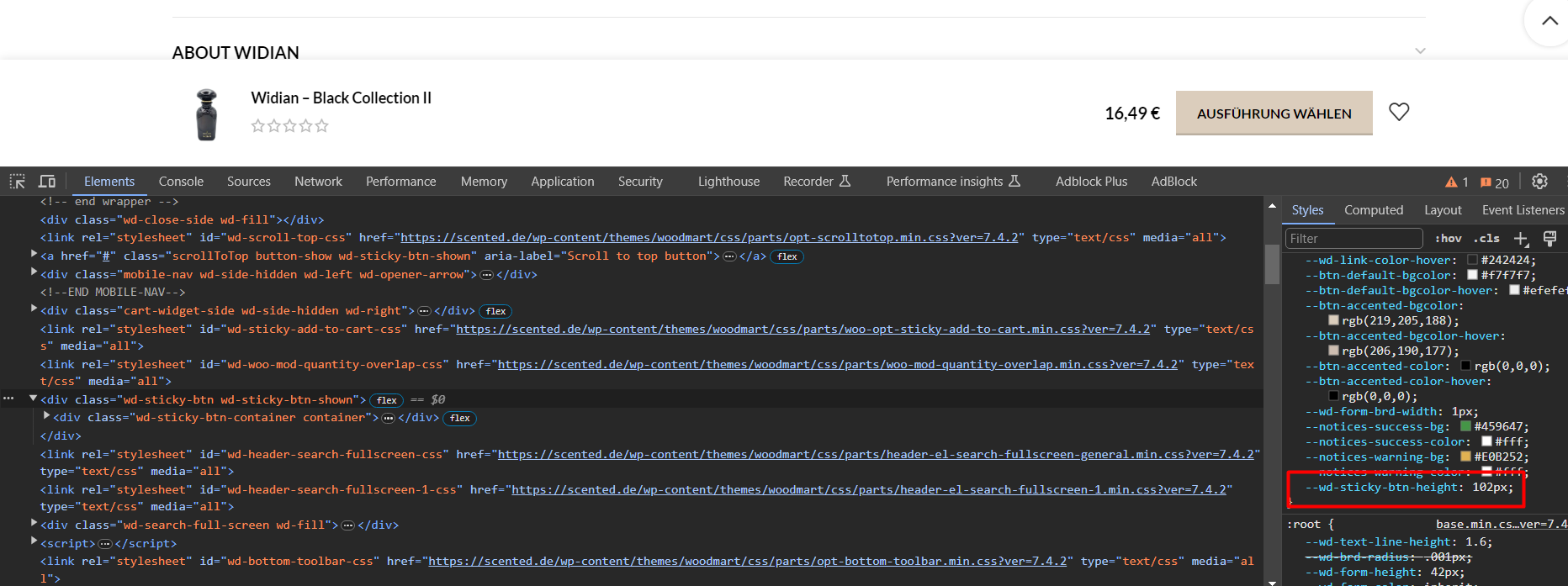Image resolution: width=1568 pixels, height=586 pixels.
Task: Expand the wd-sticky-btn-container div node
Action: tap(46, 415)
